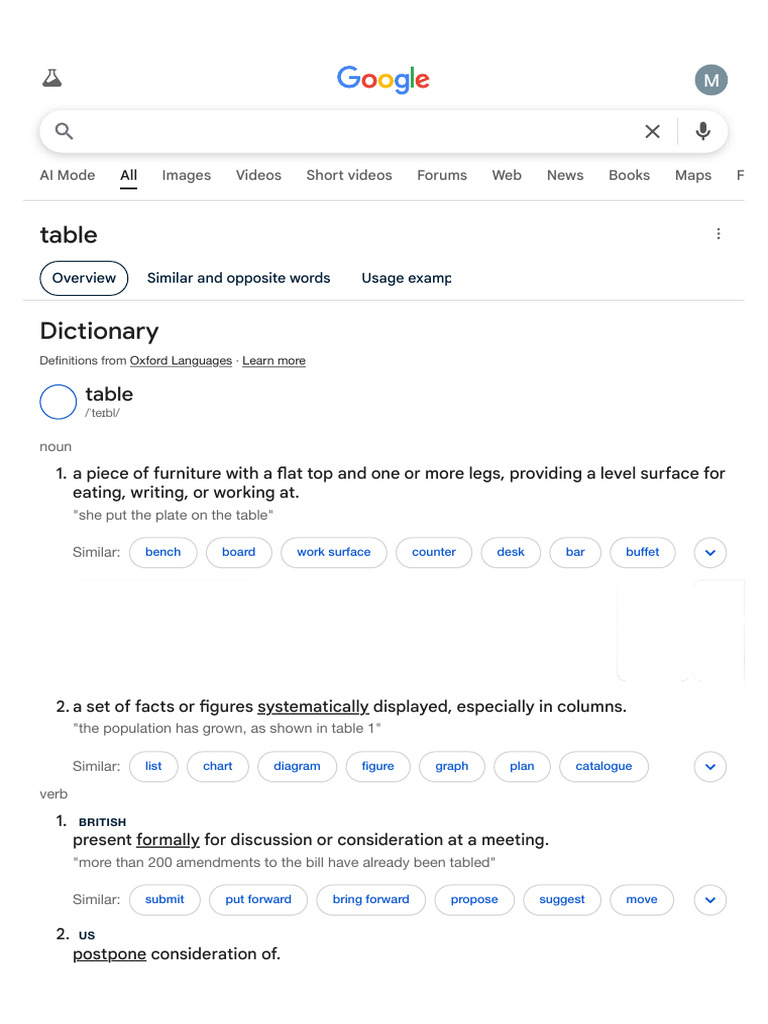Expand similar words for verb 'submit' row

pyautogui.click(x=710, y=900)
